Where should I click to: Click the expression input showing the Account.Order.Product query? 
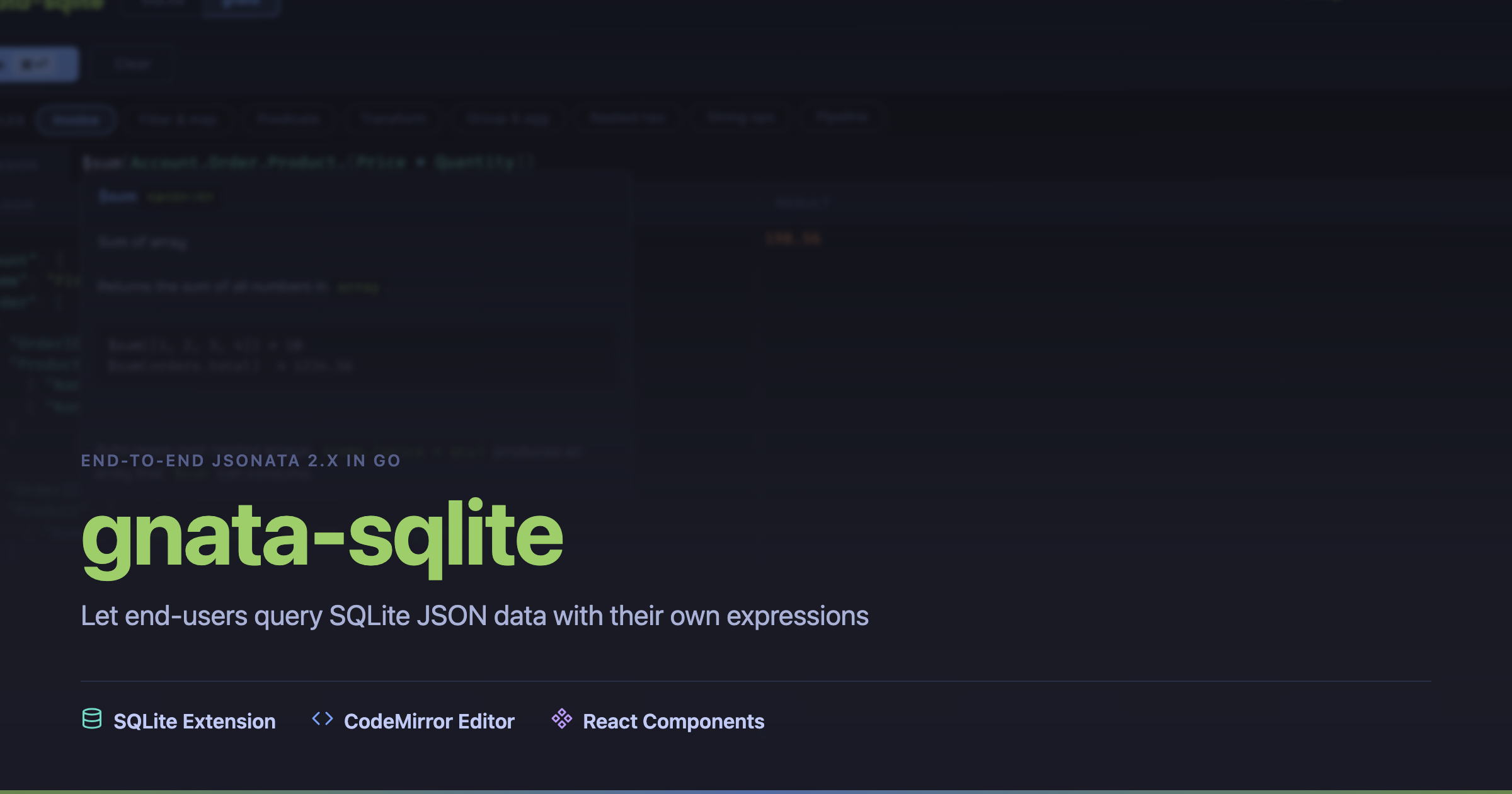[302, 162]
